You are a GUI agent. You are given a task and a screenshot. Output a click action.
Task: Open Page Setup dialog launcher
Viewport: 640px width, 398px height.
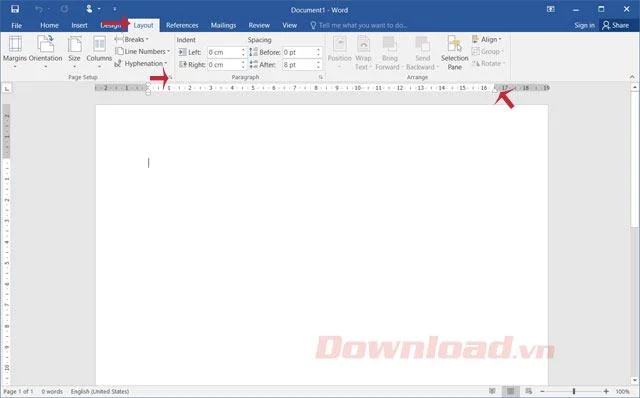[171, 77]
